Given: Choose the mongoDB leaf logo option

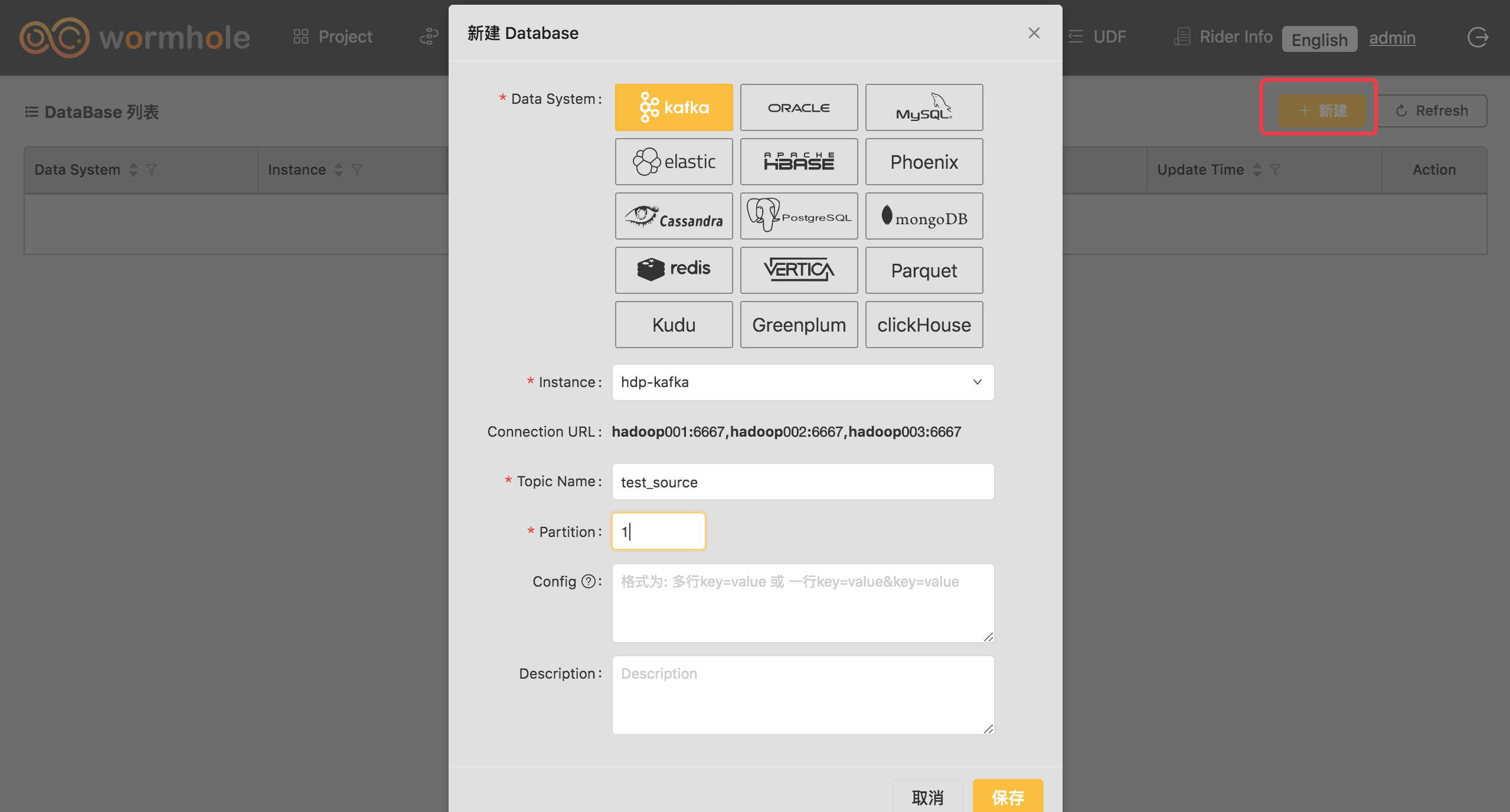Looking at the screenshot, I should (x=924, y=216).
